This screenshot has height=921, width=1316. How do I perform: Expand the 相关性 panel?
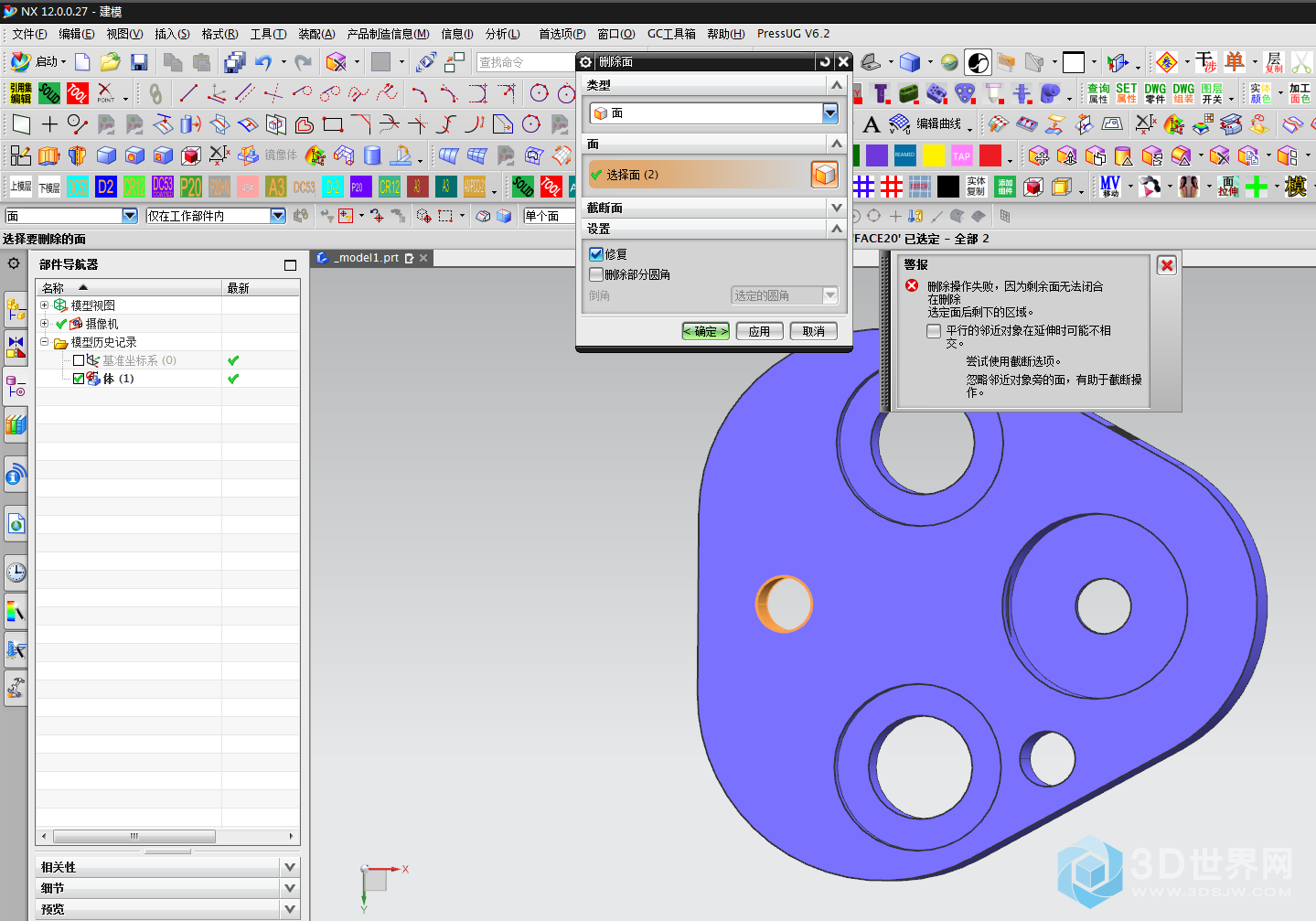290,867
